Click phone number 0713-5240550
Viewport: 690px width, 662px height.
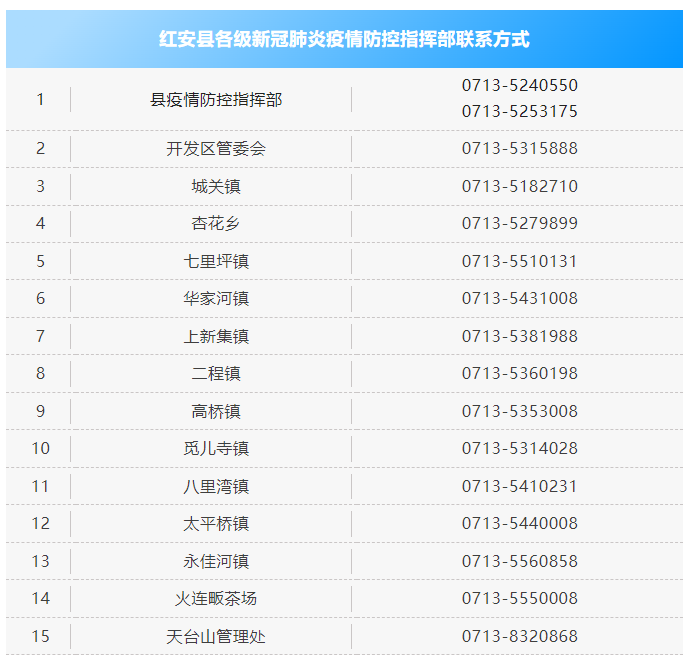(x=519, y=86)
